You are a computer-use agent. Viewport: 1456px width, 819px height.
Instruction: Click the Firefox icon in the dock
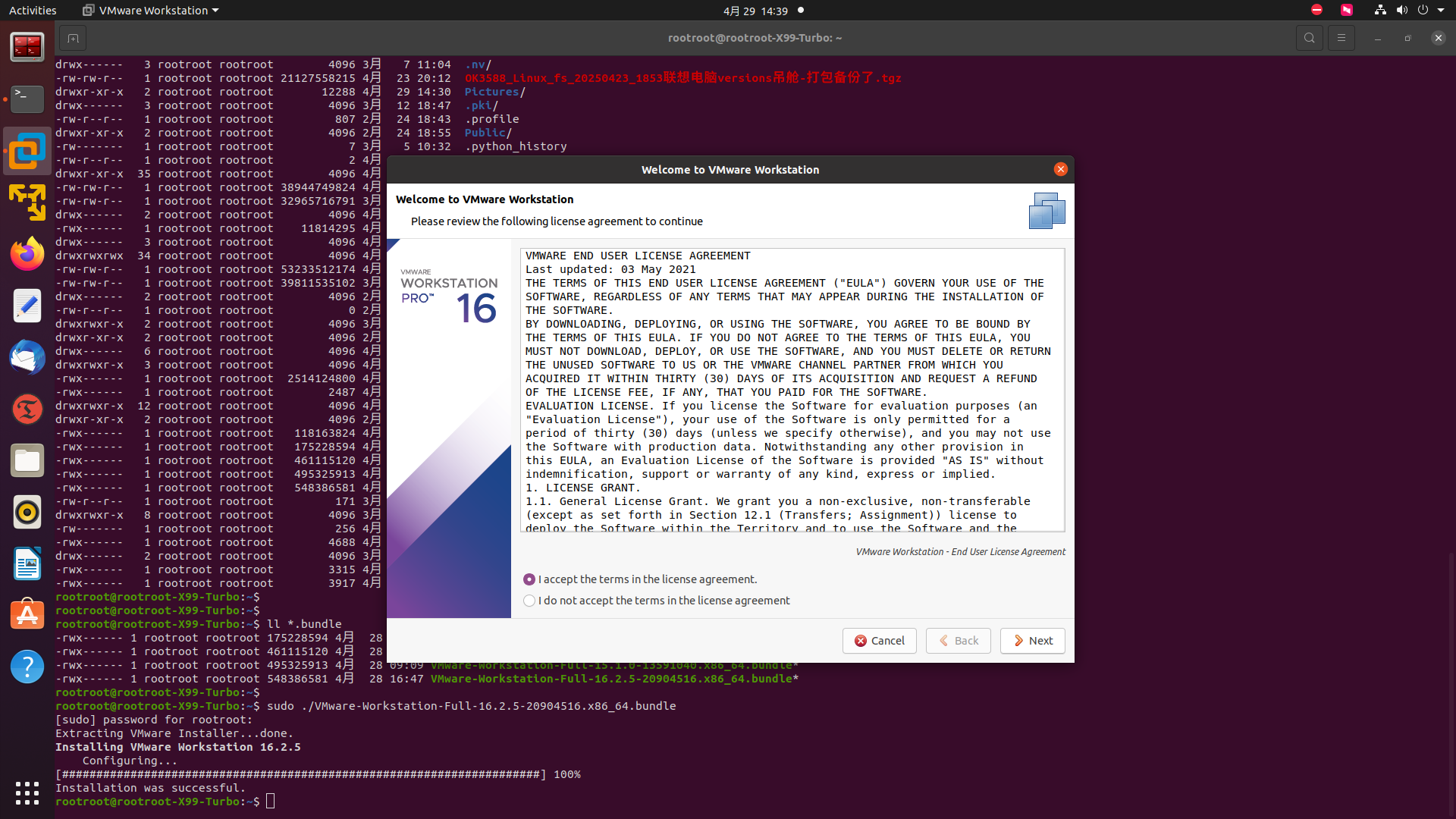click(x=27, y=254)
